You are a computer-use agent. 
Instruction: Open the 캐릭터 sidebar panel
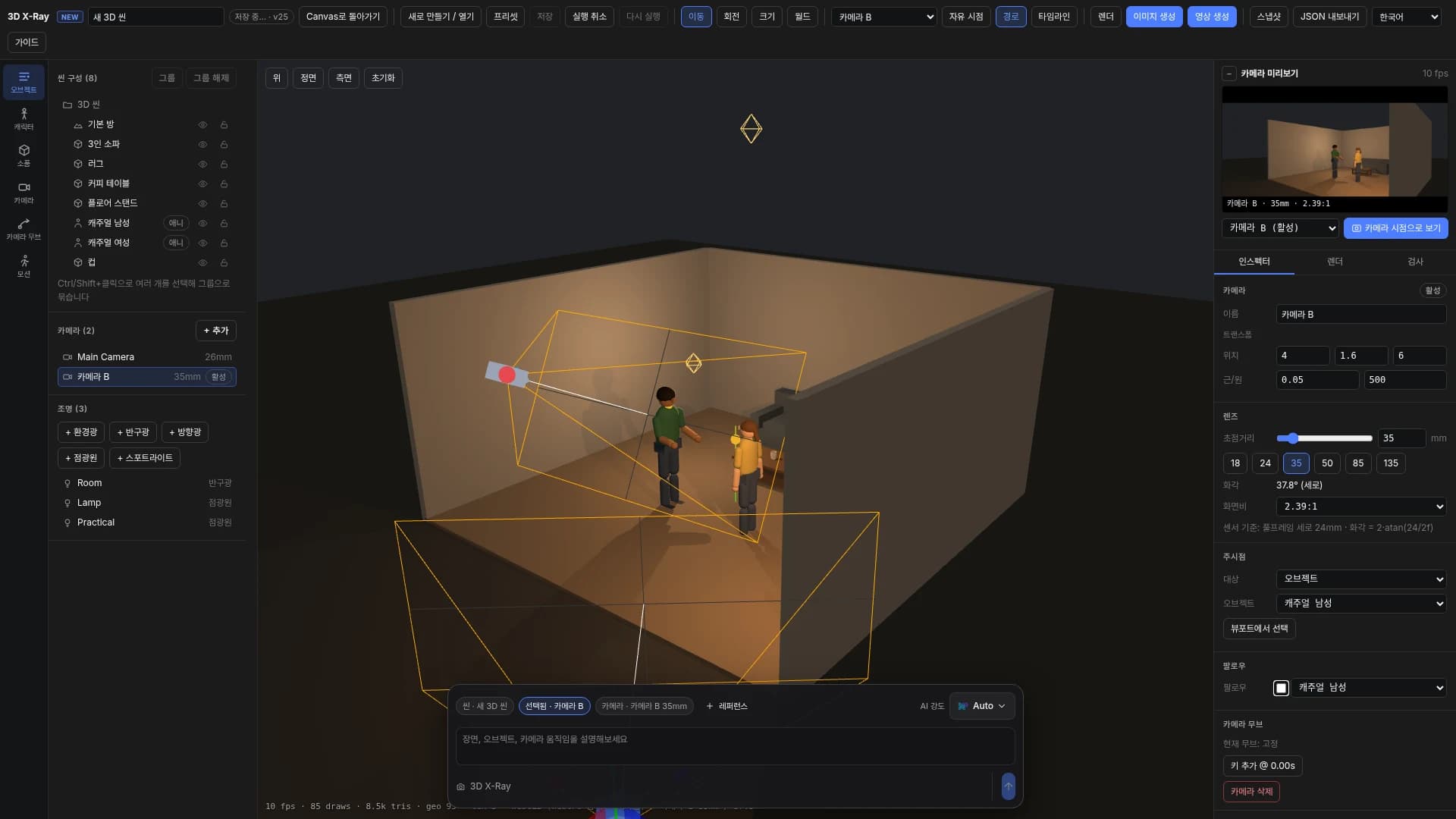24,119
